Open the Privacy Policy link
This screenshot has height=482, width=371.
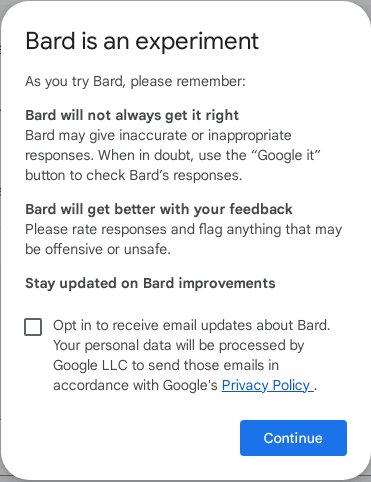point(267,385)
